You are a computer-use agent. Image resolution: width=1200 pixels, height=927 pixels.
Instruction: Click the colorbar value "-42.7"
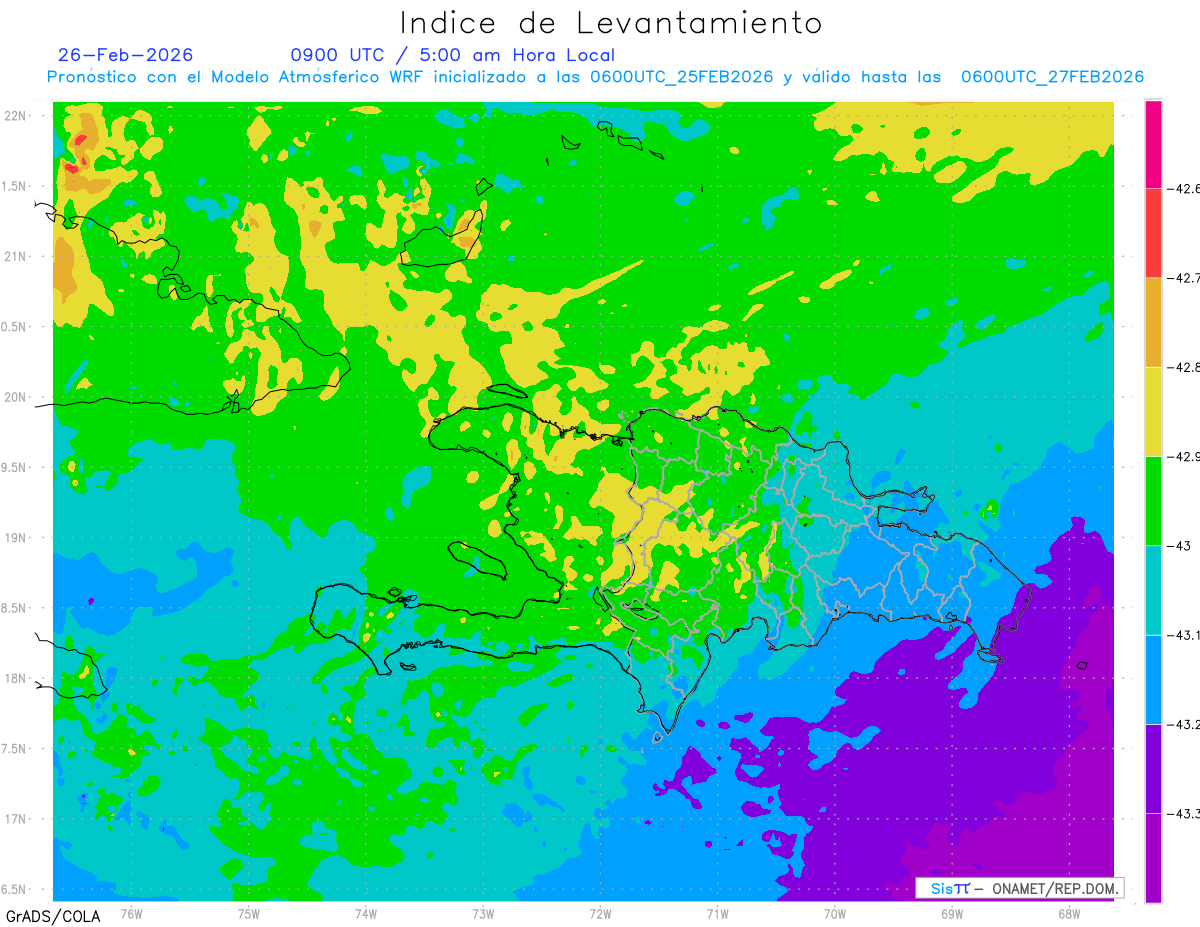[1185, 277]
